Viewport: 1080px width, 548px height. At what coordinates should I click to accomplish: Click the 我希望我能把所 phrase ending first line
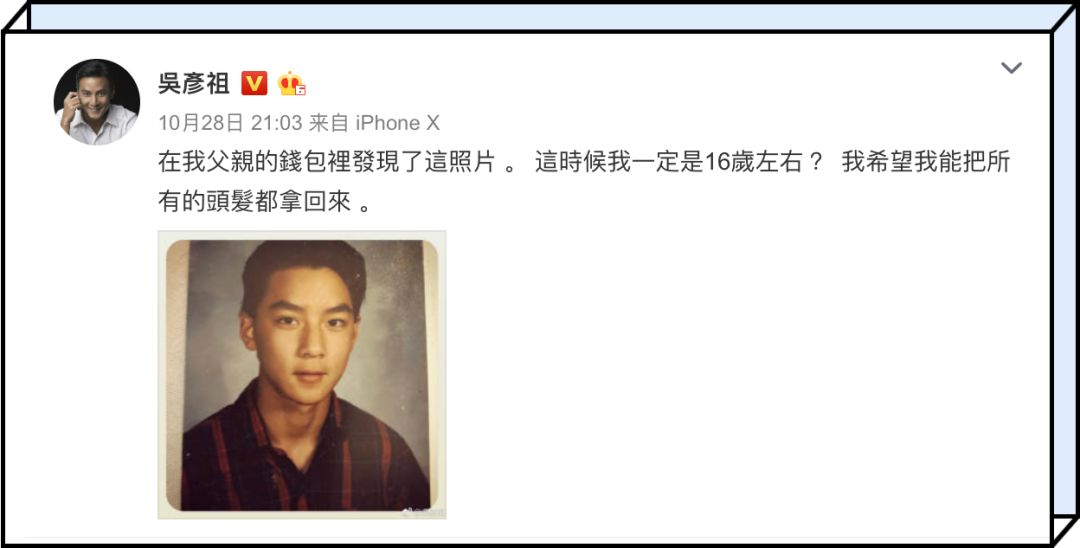925,163
